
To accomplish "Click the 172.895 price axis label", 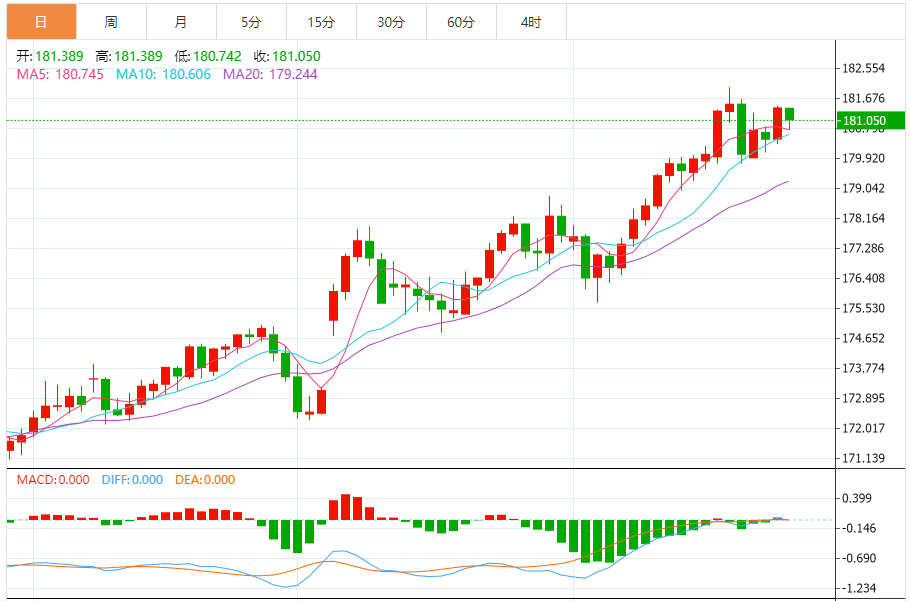I will tap(864, 398).
